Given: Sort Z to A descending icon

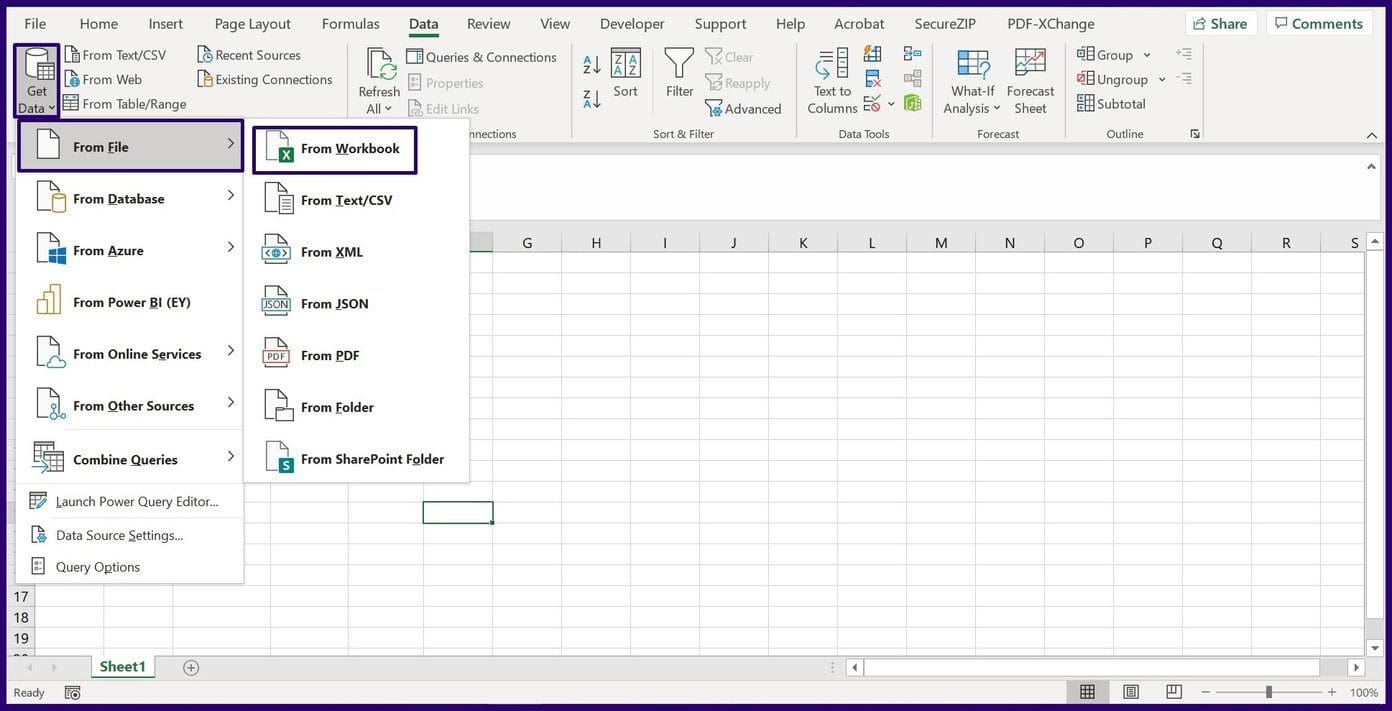Looking at the screenshot, I should pos(592,98).
